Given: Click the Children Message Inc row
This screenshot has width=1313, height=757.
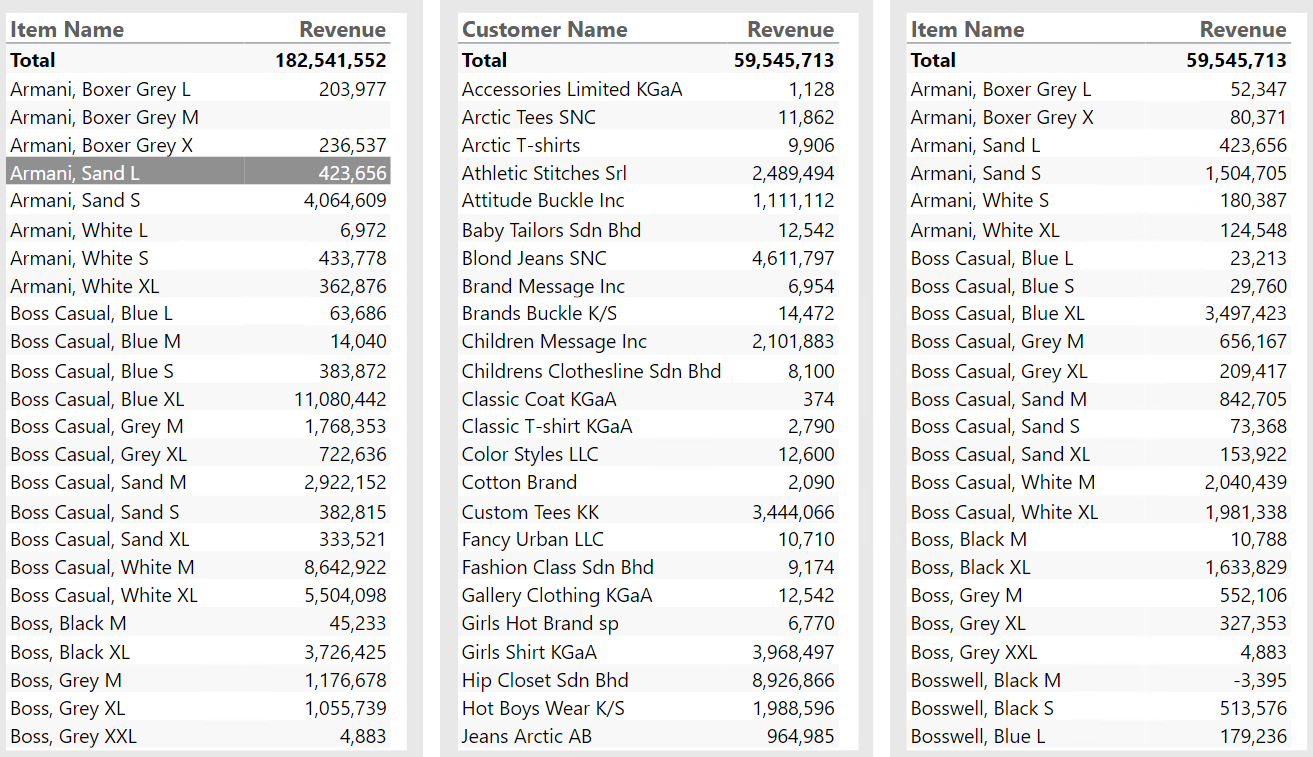Looking at the screenshot, I should pos(648,341).
